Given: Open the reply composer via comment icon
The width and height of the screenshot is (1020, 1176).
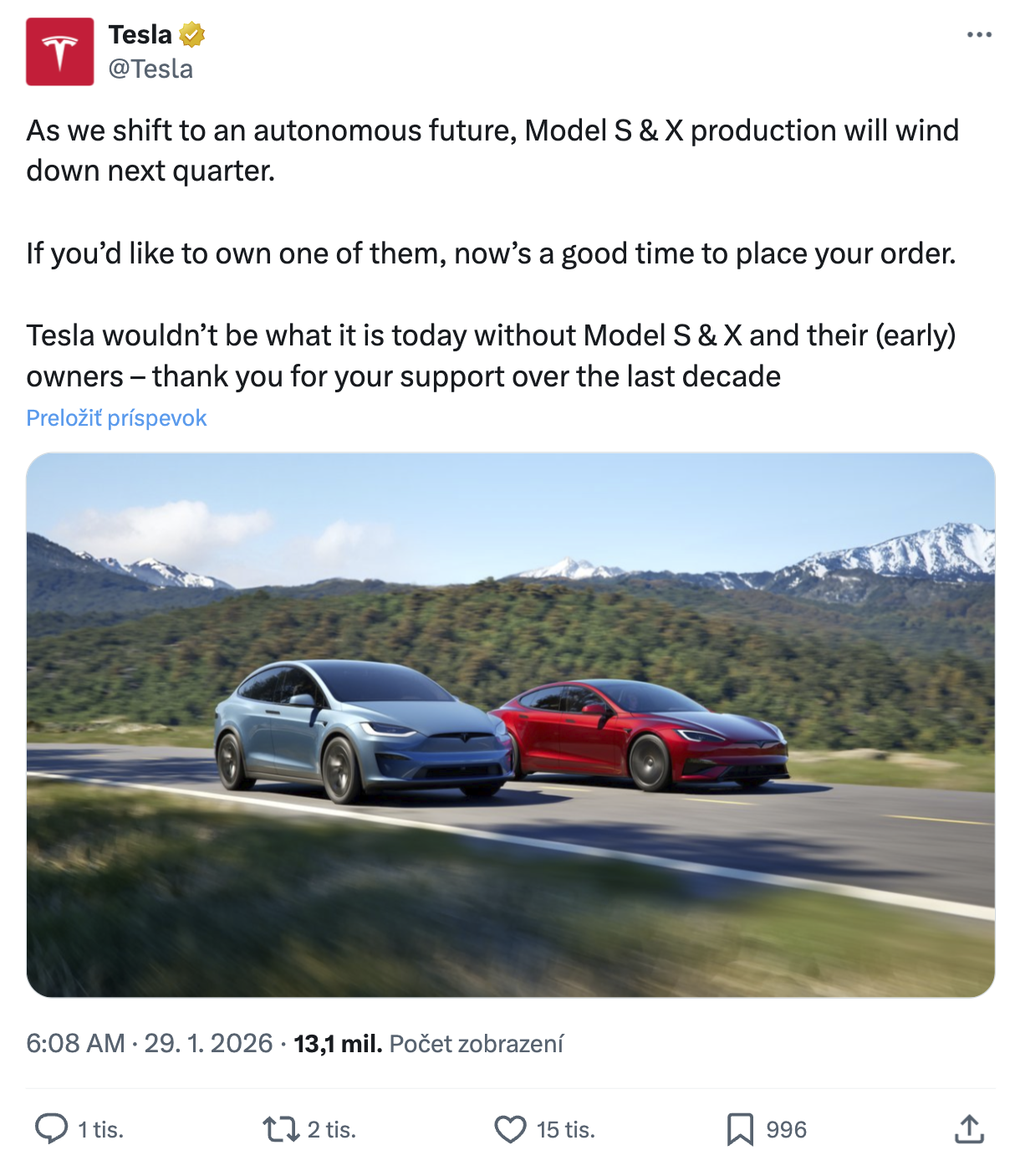Looking at the screenshot, I should 54,1130.
